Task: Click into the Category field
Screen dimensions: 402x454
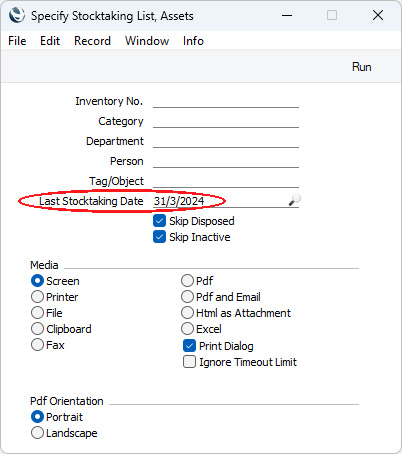Action: tap(226, 121)
